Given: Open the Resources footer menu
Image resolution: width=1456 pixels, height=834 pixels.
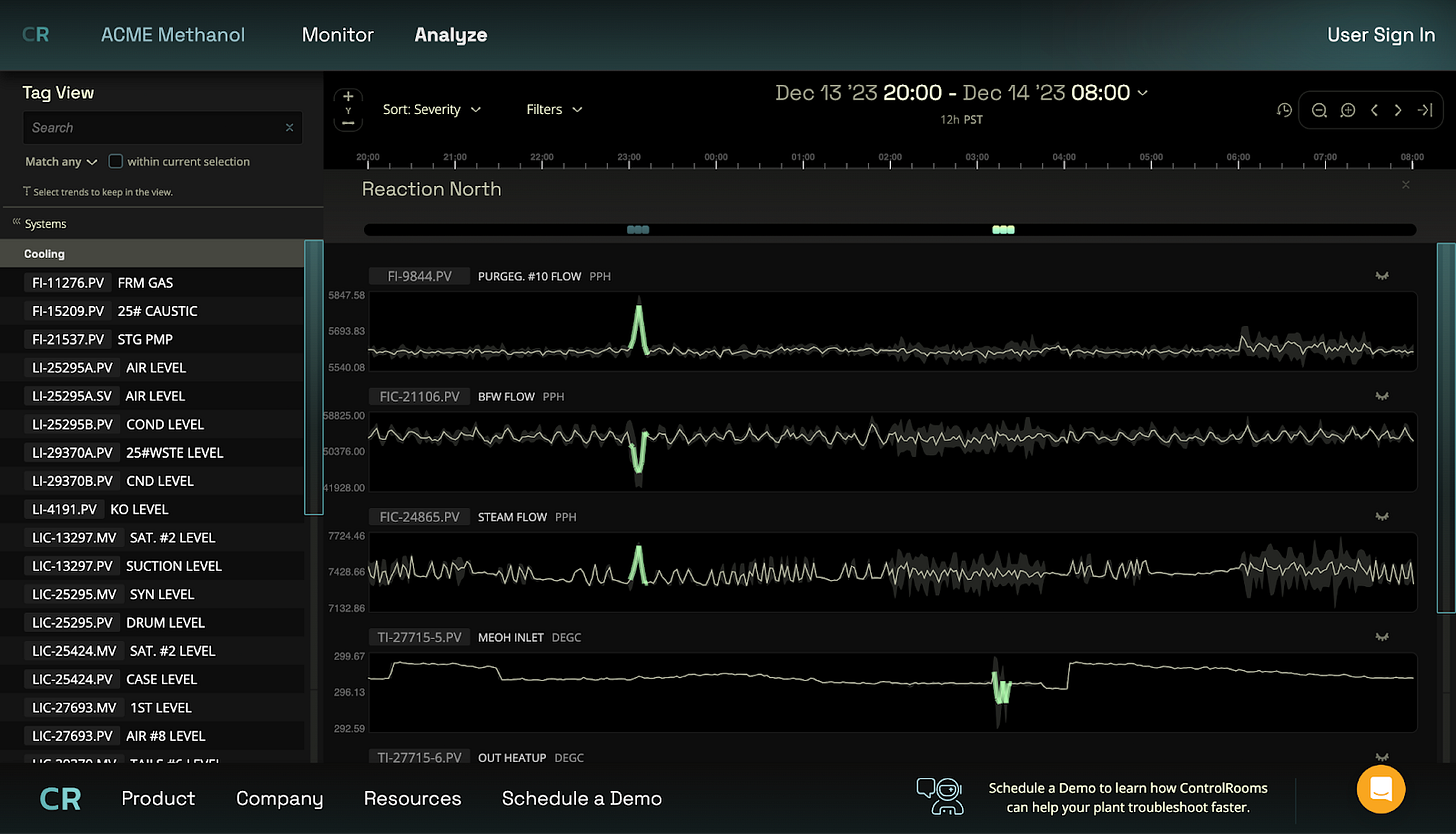Looking at the screenshot, I should tap(412, 798).
